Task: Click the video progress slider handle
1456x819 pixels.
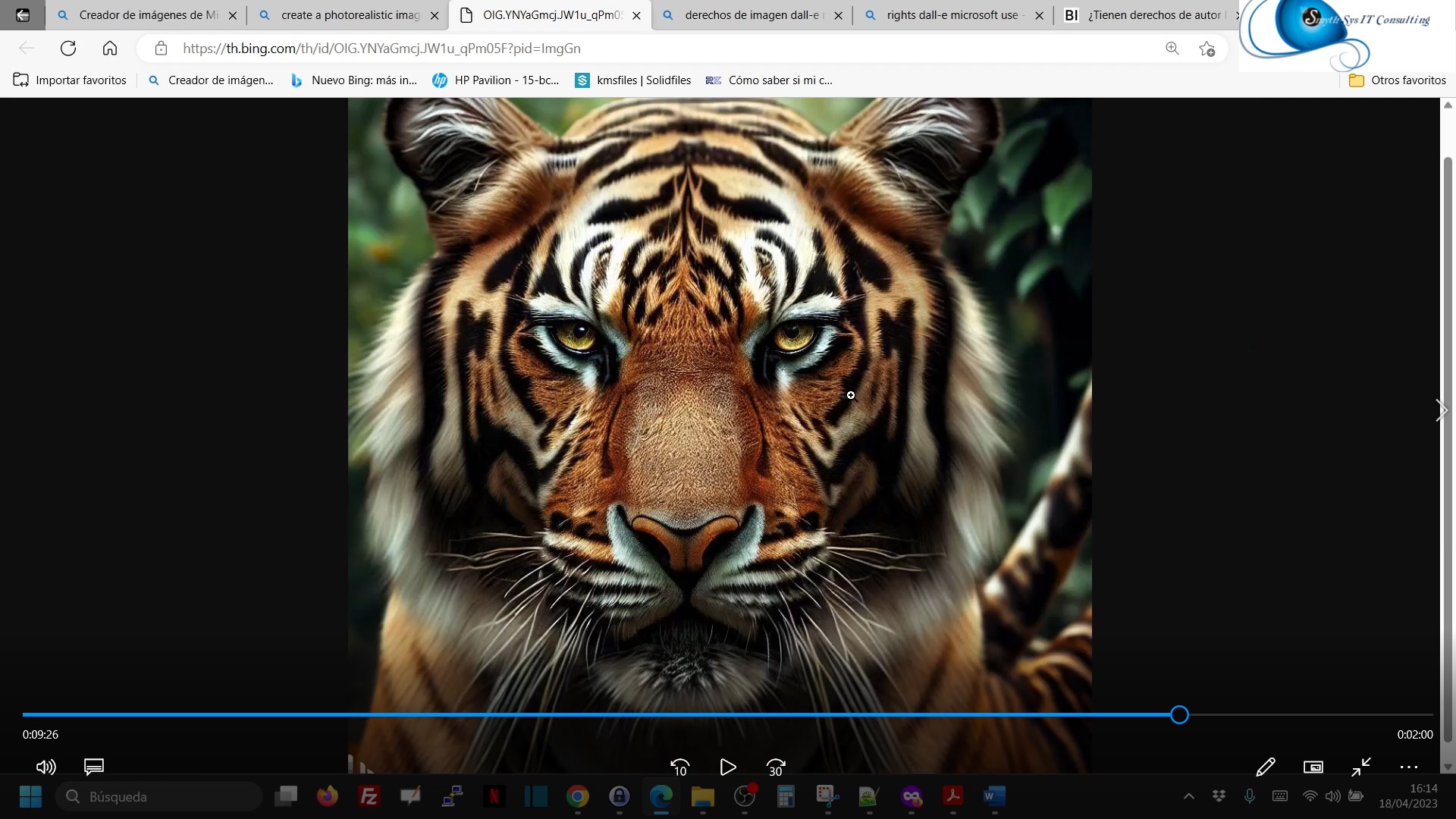Action: click(1179, 714)
